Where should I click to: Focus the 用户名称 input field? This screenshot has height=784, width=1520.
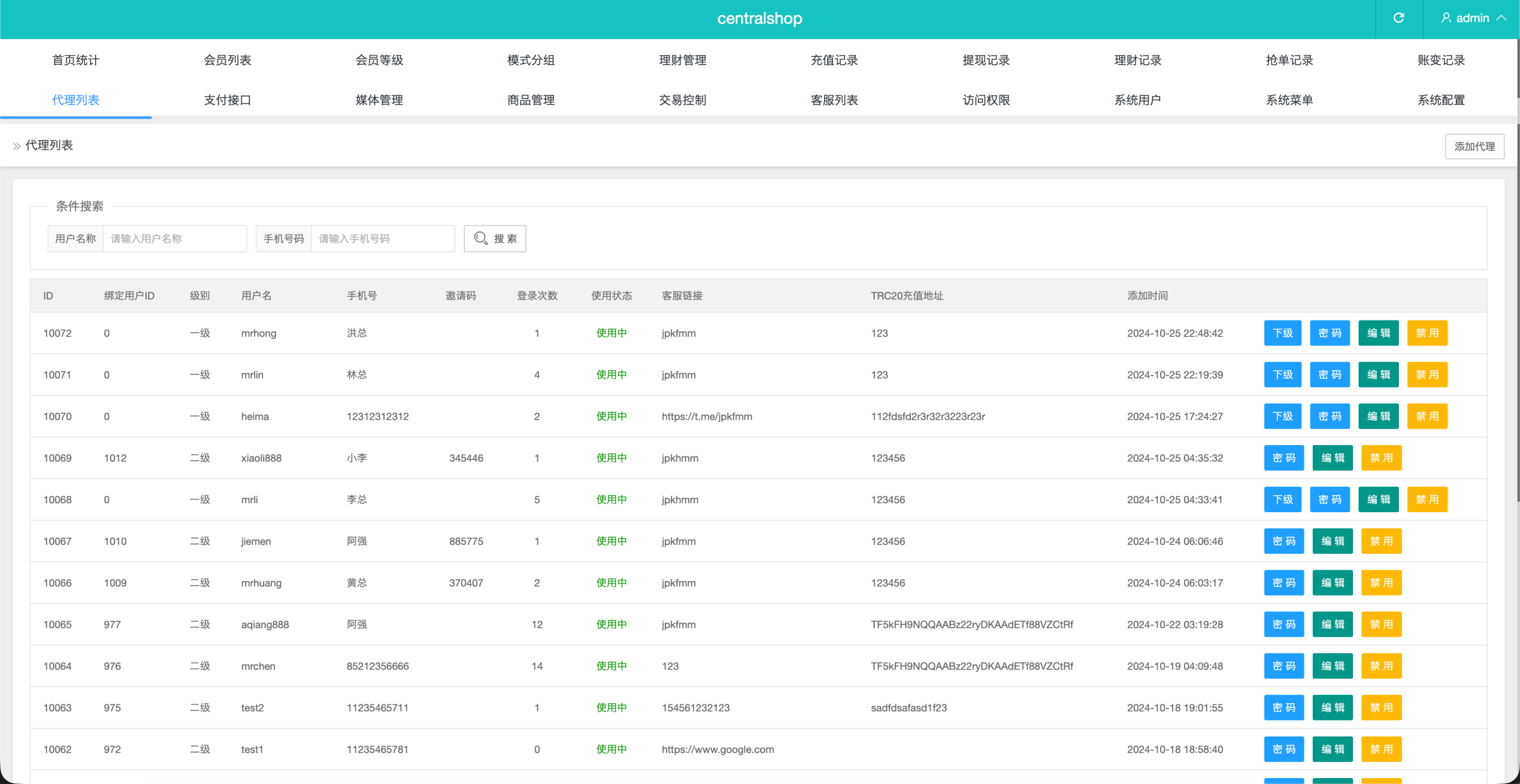tap(175, 239)
